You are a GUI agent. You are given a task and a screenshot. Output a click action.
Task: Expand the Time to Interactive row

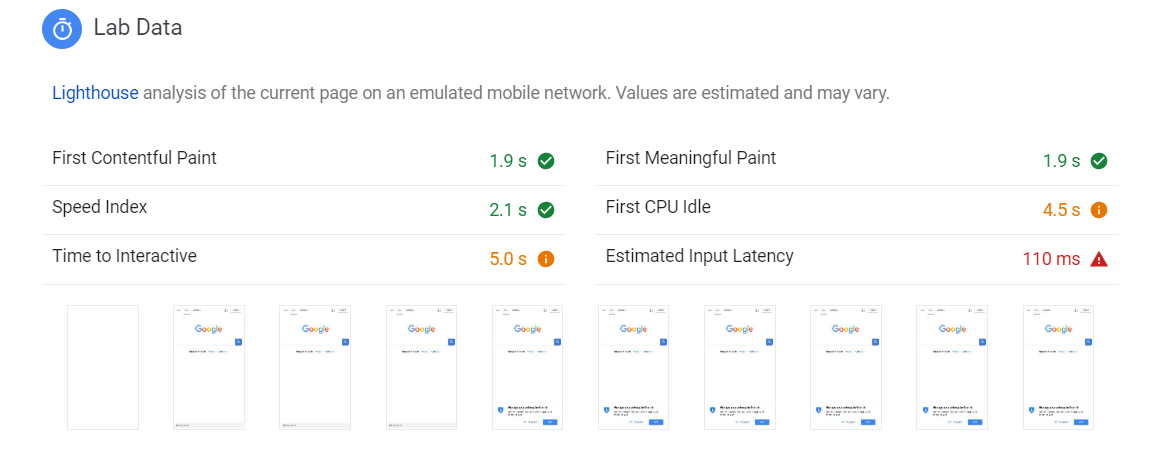coord(124,256)
